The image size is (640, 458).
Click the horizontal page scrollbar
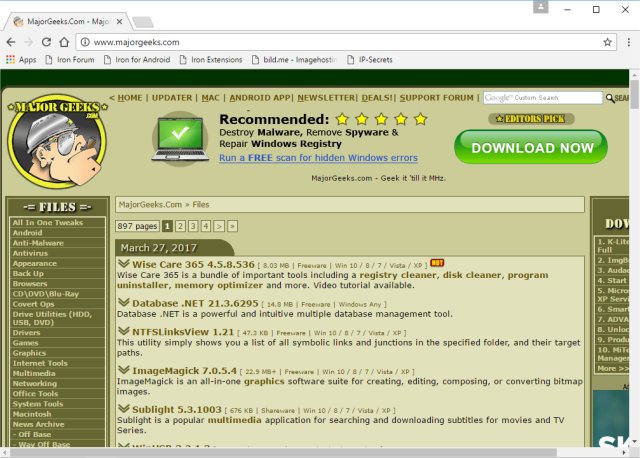284,452
